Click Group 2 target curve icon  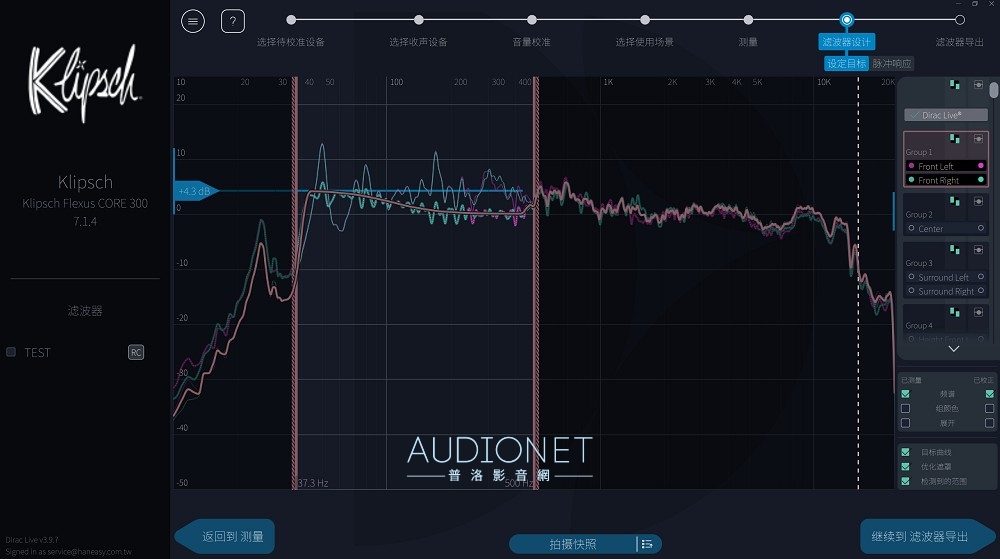click(x=978, y=201)
